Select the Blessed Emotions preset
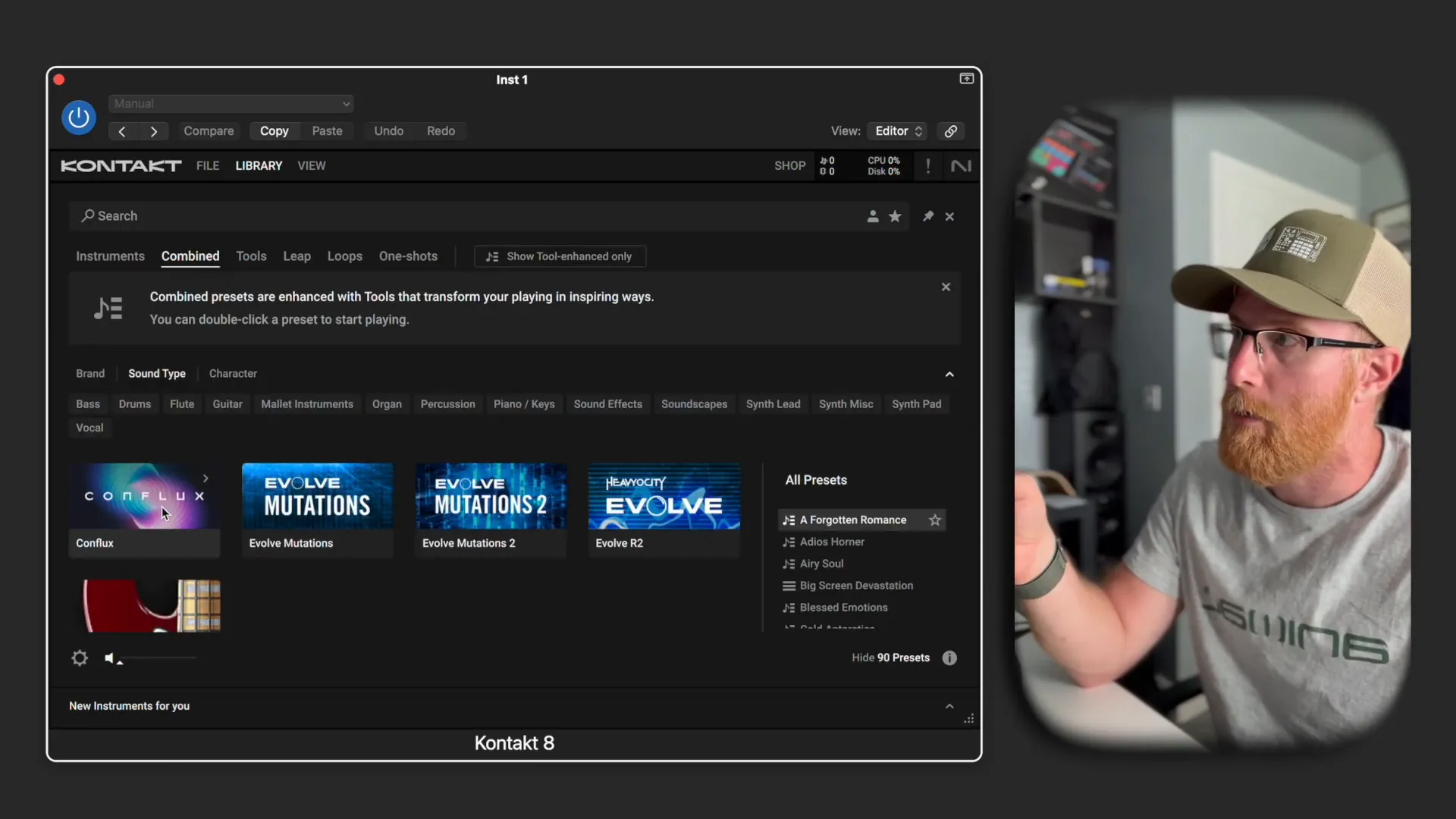Screen dimensions: 1456x819 pyautogui.click(x=843, y=608)
